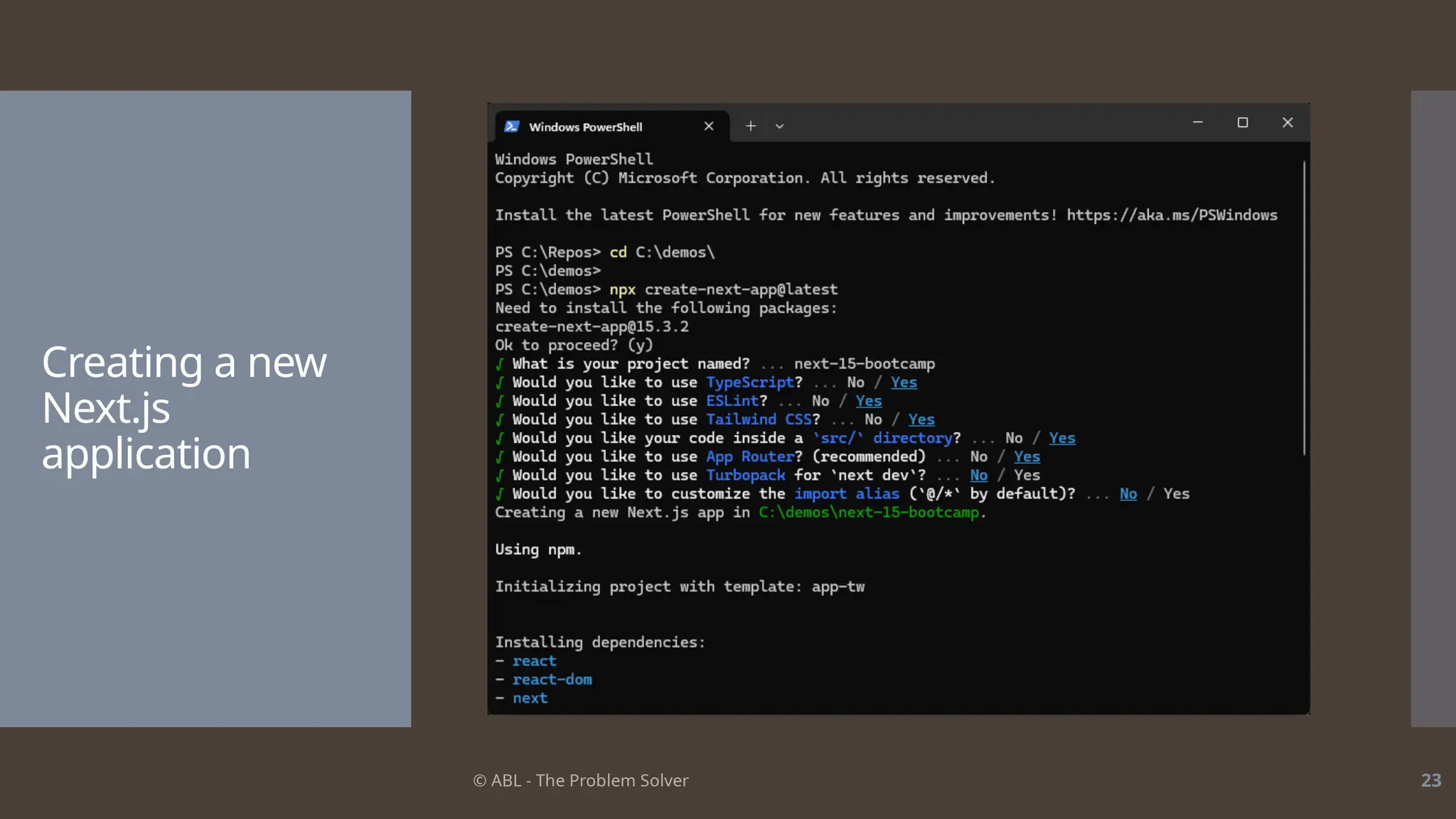This screenshot has width=1456, height=819.
Task: Select No on the import alias prompt
Action: [1128, 493]
